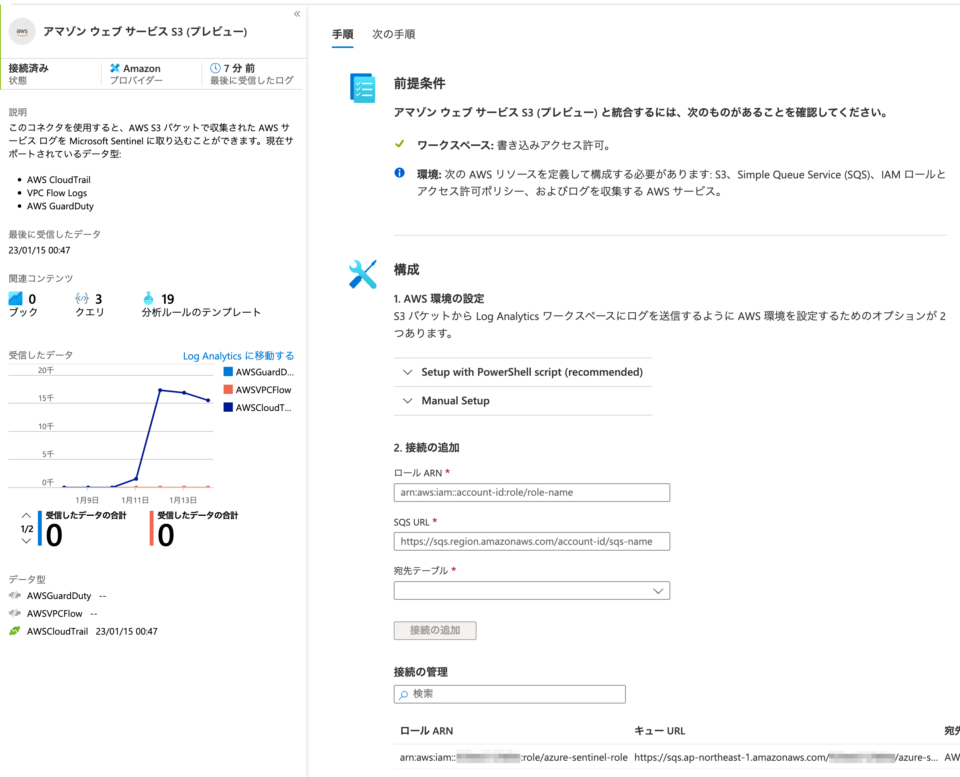Select the クエリ icon in related content

click(79, 298)
